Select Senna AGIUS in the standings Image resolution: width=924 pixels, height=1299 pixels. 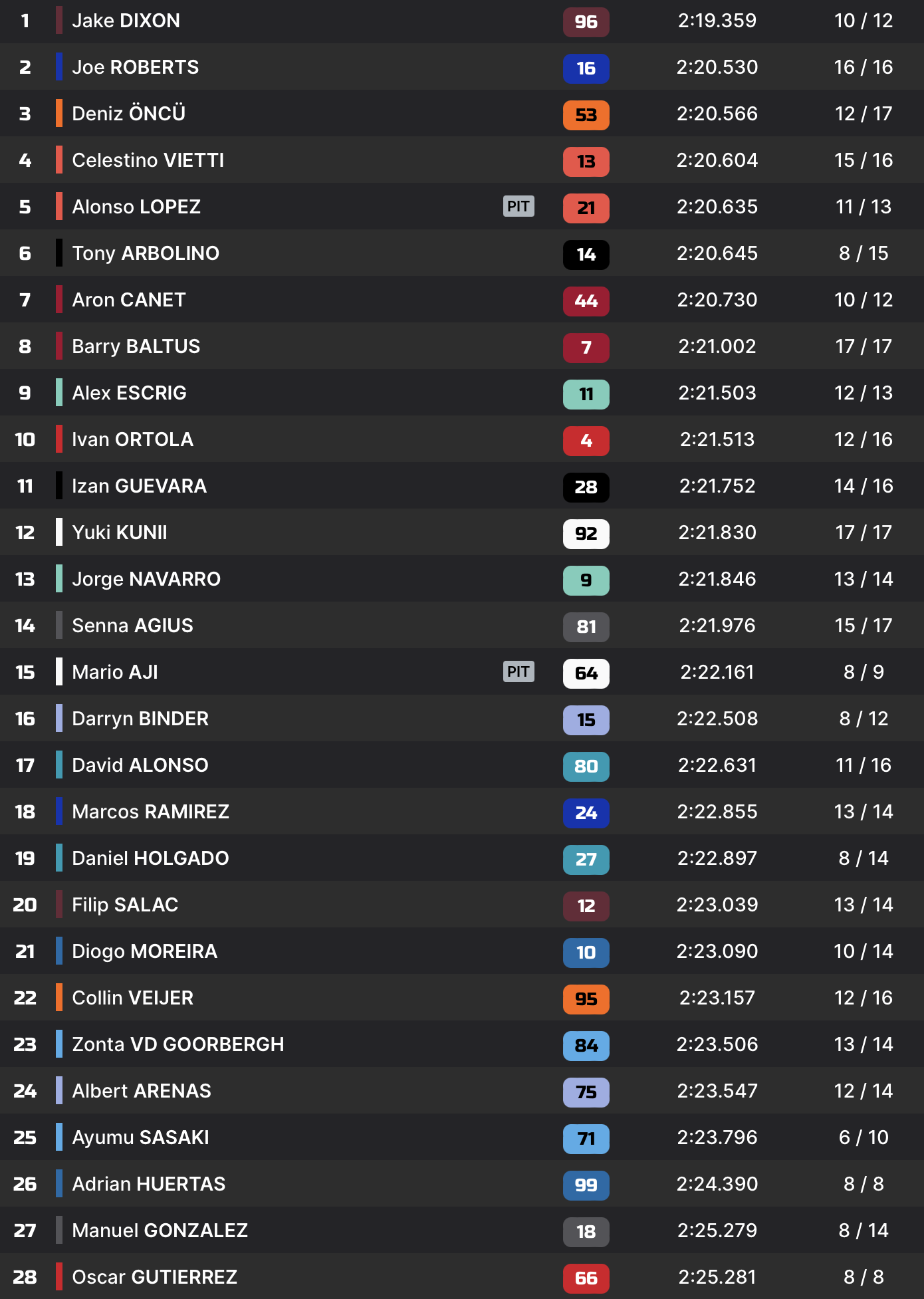tap(132, 626)
